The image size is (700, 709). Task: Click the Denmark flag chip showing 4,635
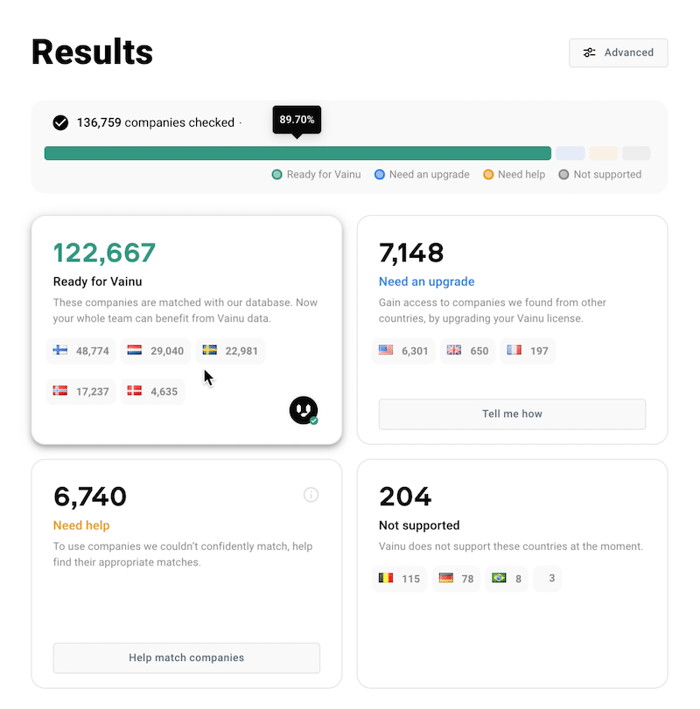pyautogui.click(x=152, y=392)
